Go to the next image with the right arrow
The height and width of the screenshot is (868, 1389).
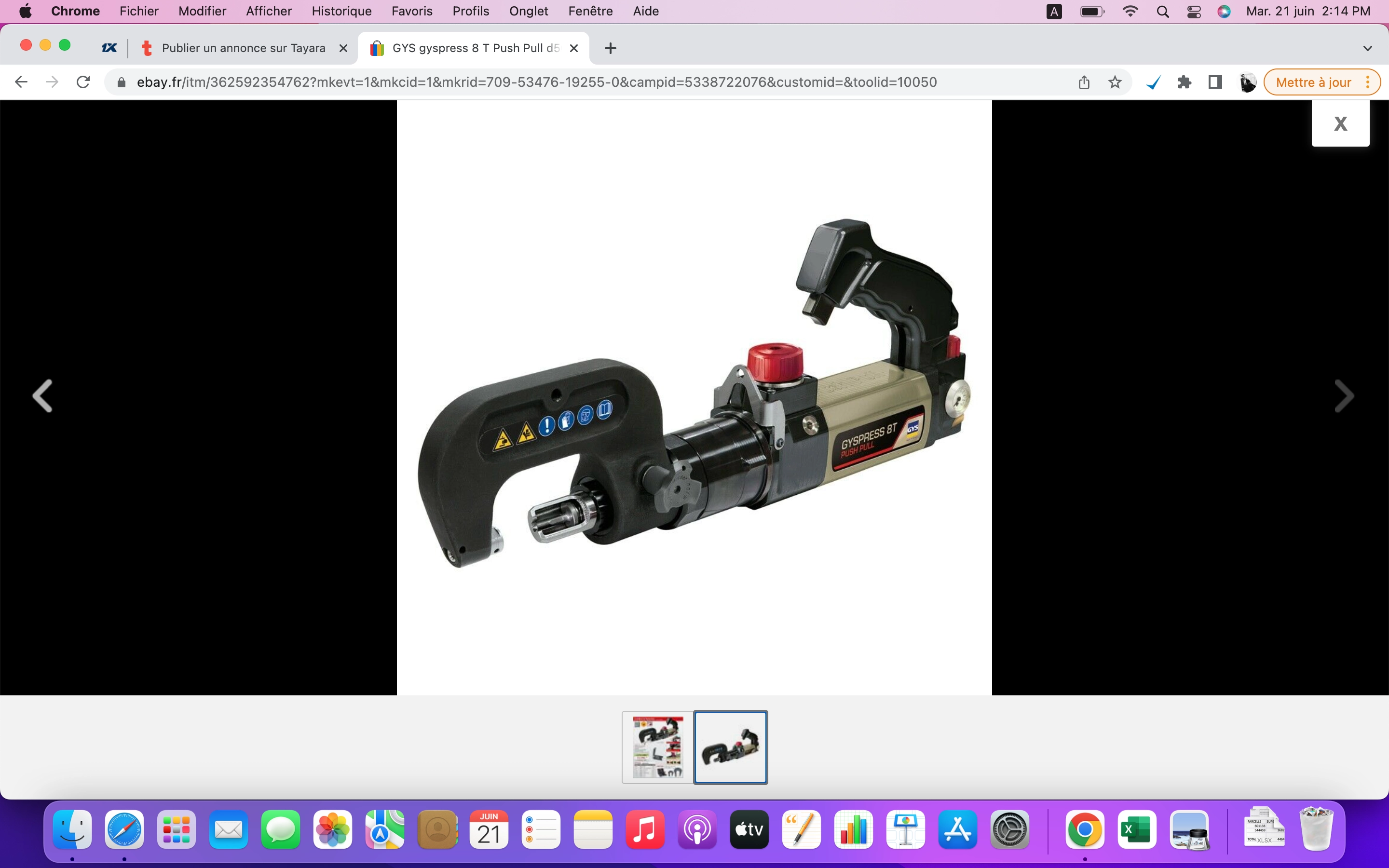pos(1344,395)
